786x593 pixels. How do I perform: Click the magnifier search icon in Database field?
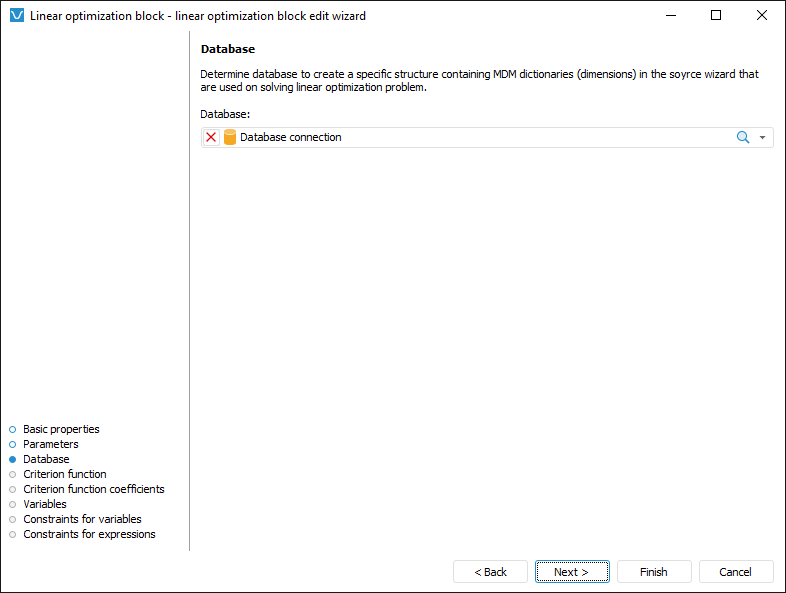coord(743,138)
